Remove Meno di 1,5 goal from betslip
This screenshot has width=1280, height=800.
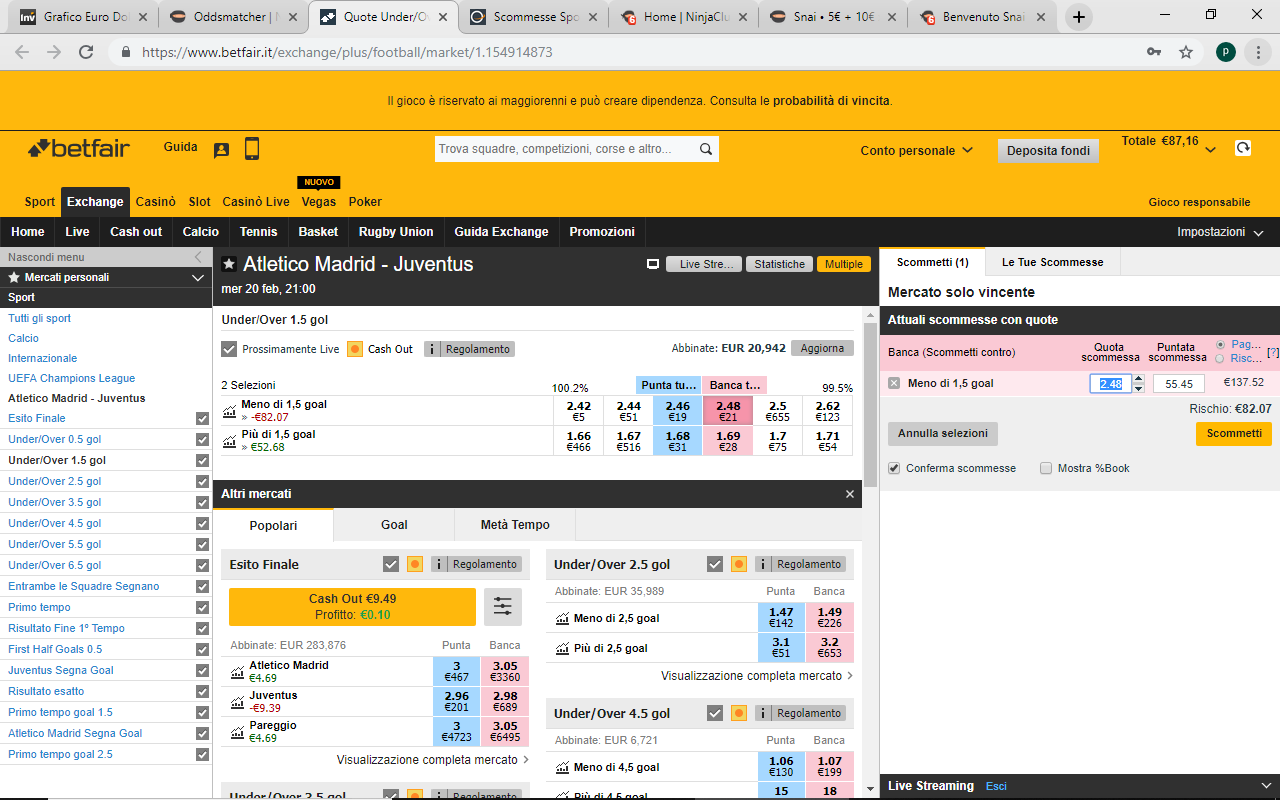[894, 383]
